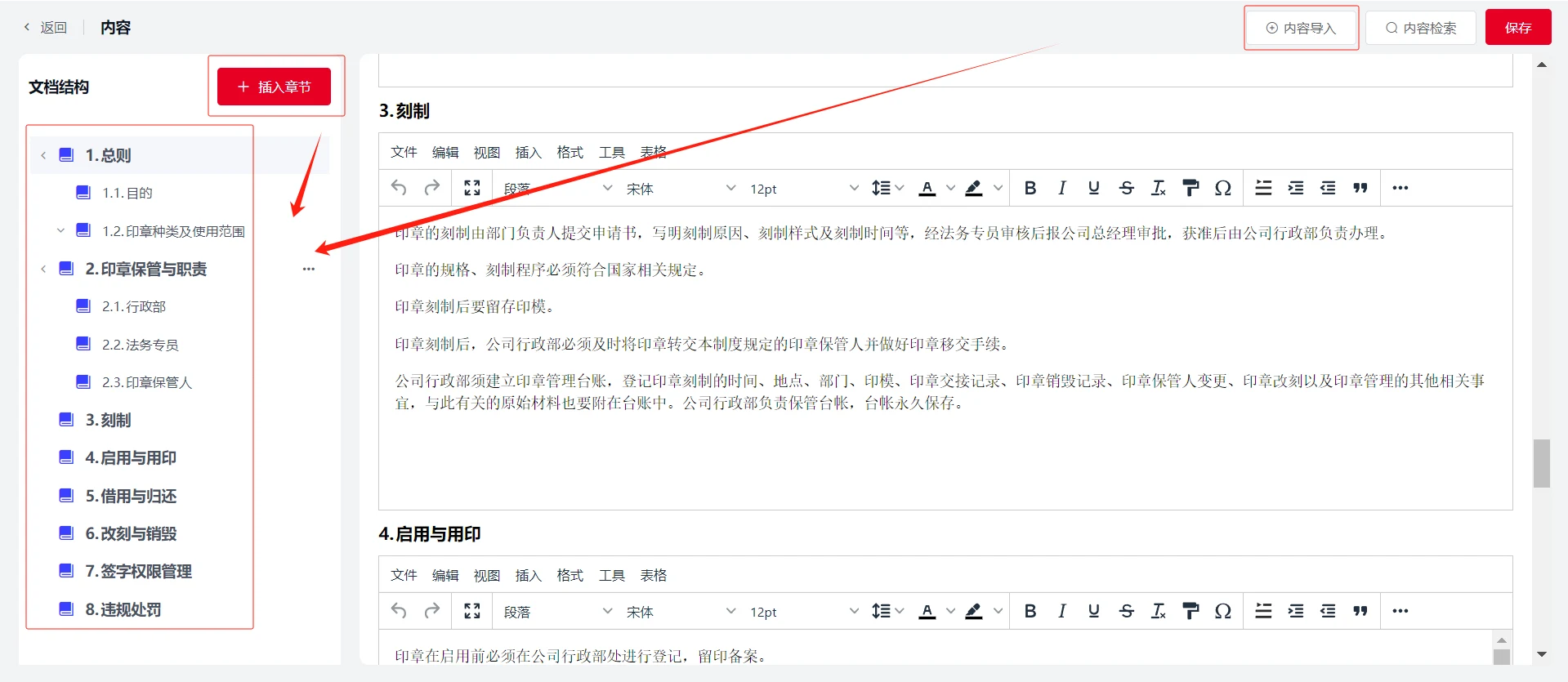Open the 编辑 menu in 3.刻制 editor
Image resolution: width=1568 pixels, height=682 pixels.
[x=445, y=152]
